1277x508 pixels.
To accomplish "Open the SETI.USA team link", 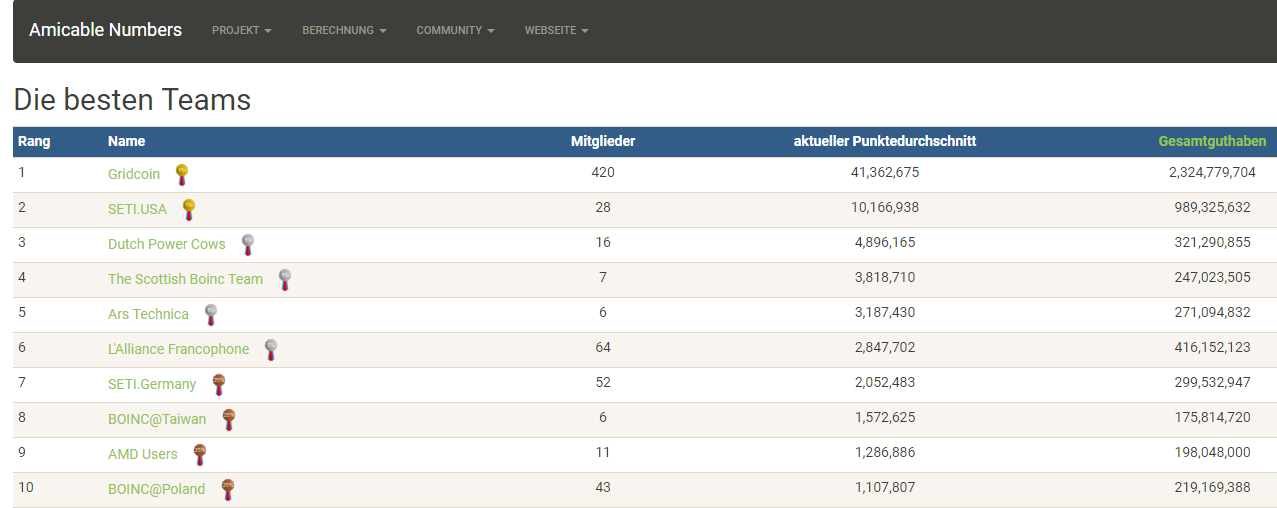I will 137,209.
